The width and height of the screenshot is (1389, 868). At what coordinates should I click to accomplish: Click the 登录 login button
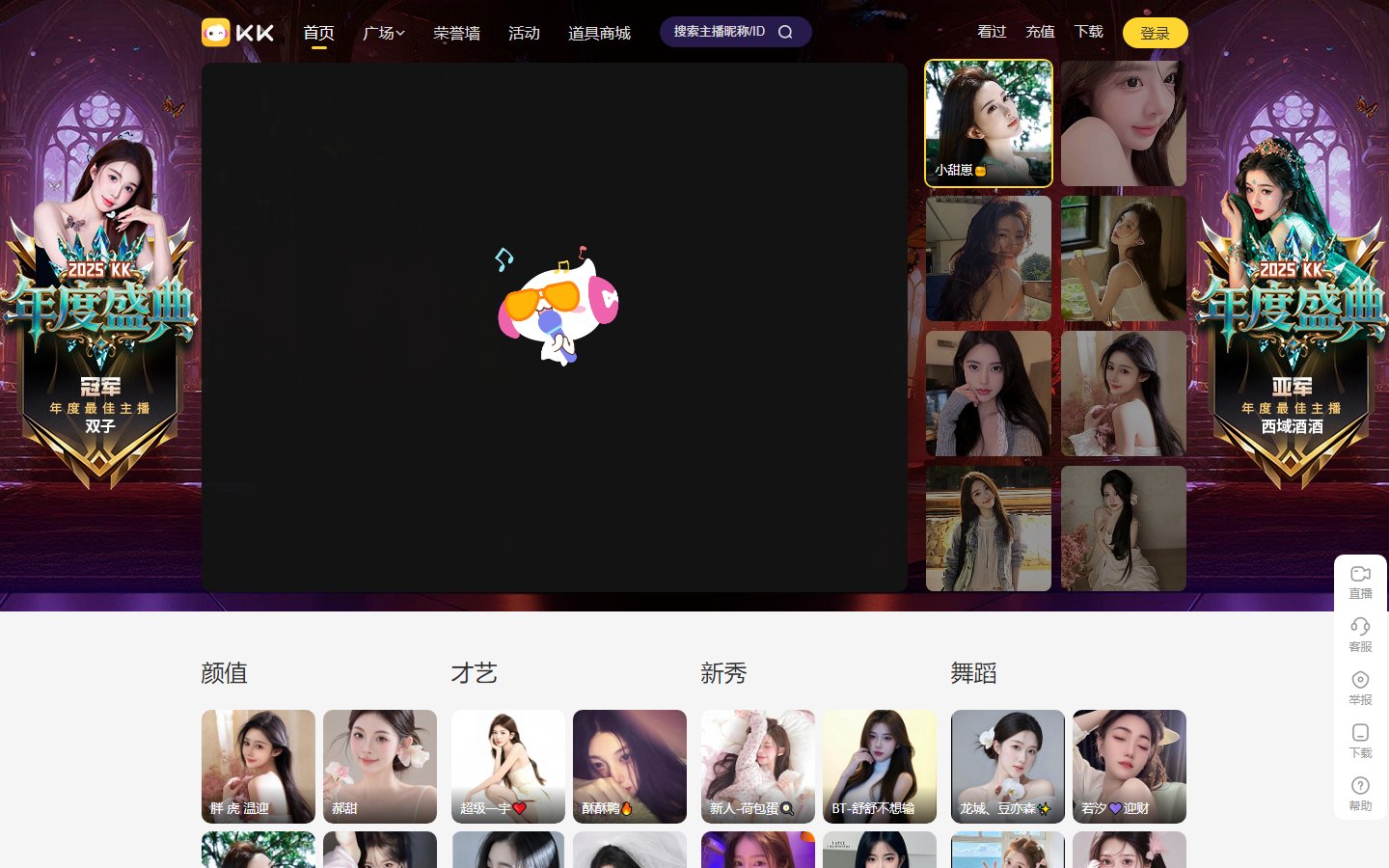(1155, 33)
